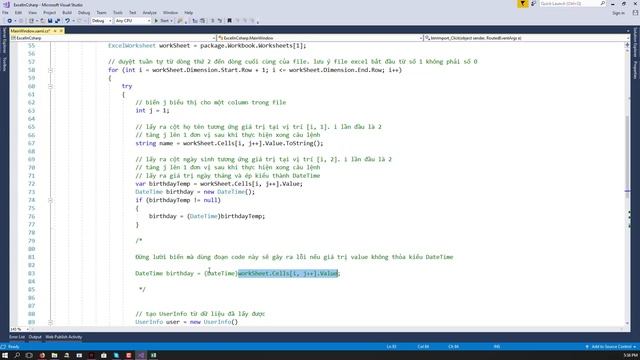640x360 pixels.
Task: Click the Undo toolbar icon
Action: [68, 20]
